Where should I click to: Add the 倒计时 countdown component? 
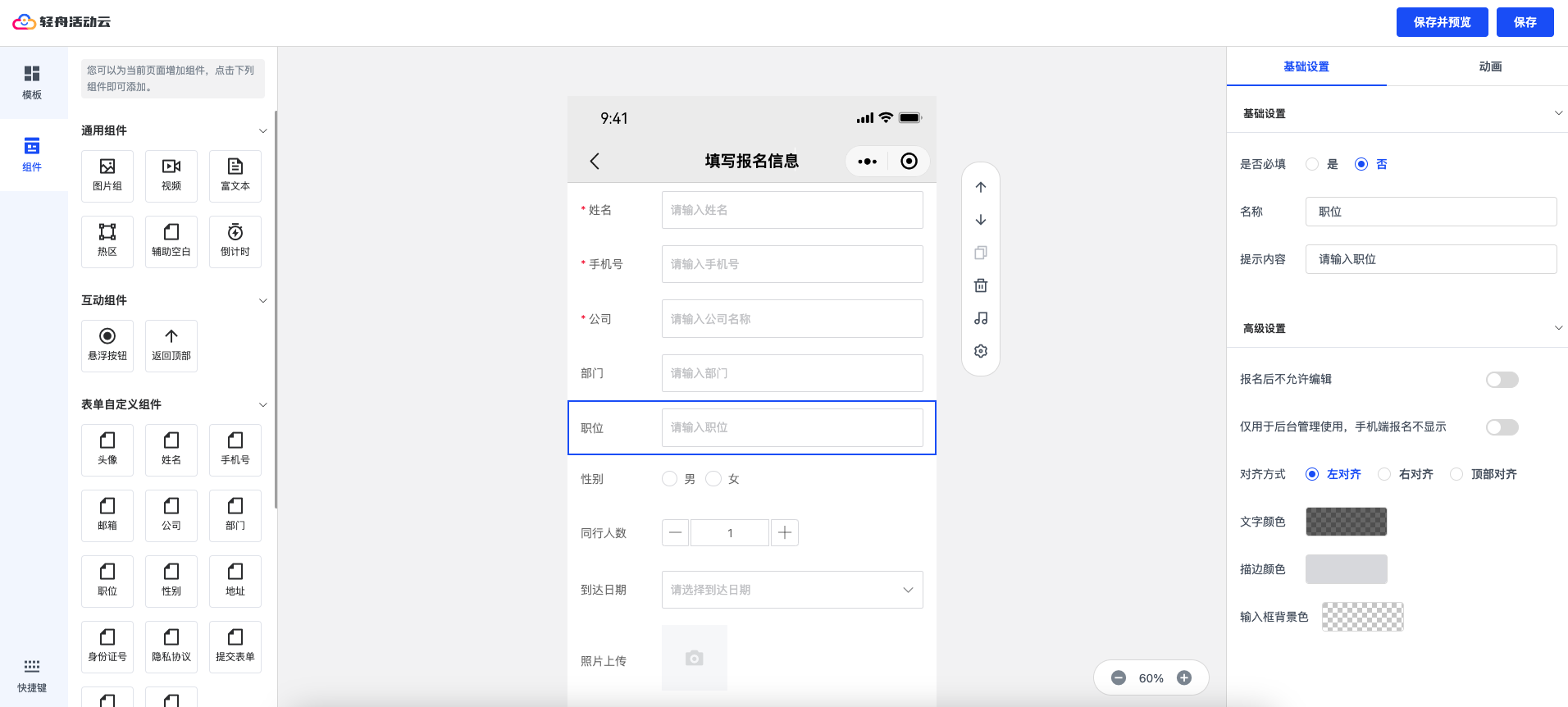click(x=235, y=241)
